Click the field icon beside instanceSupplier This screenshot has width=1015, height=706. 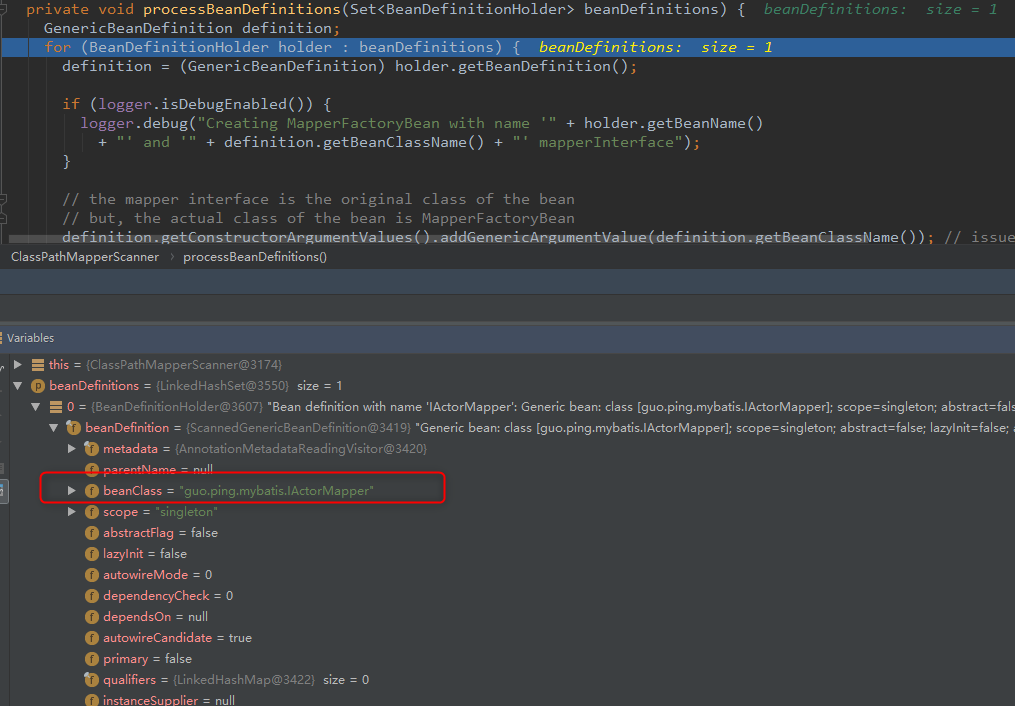pos(92,700)
